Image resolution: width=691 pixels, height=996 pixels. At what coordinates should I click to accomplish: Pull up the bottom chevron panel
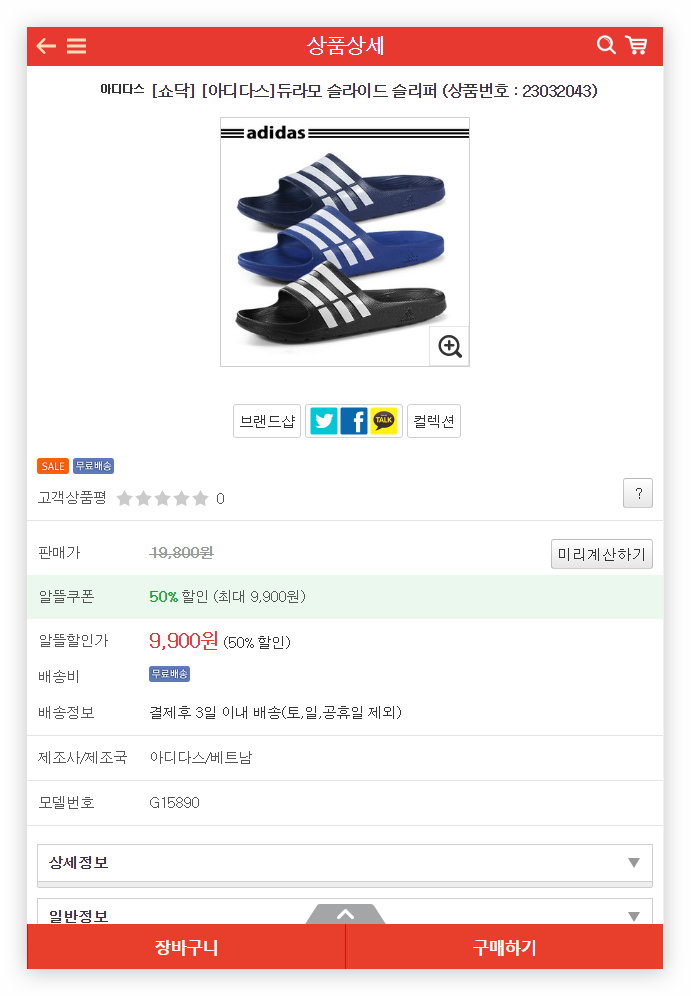pyautogui.click(x=345, y=914)
